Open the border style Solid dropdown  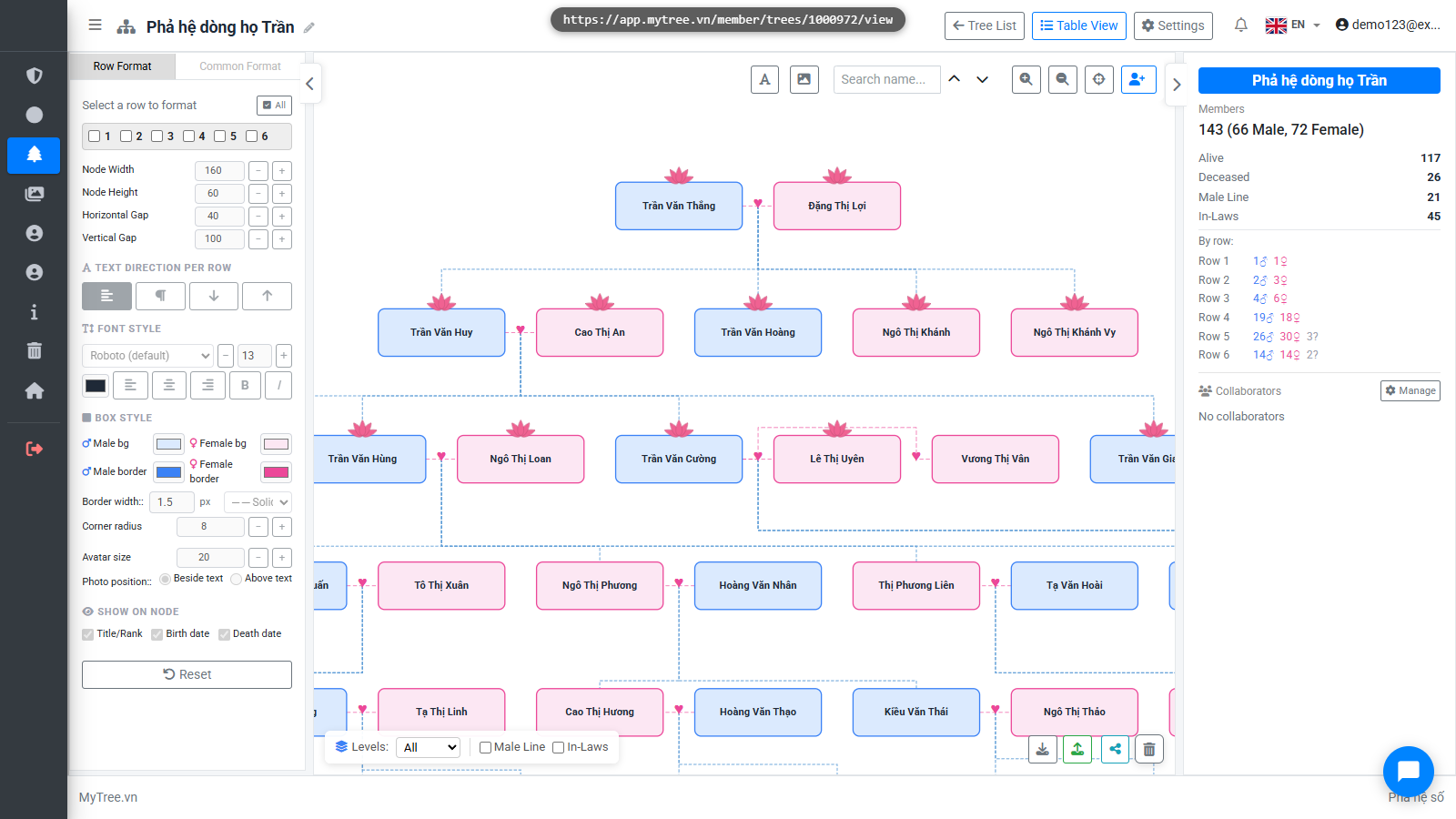(x=258, y=502)
